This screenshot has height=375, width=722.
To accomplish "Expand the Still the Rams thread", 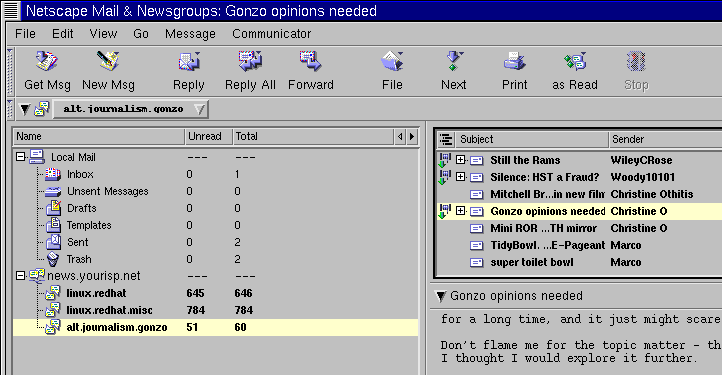I will [x=460, y=160].
